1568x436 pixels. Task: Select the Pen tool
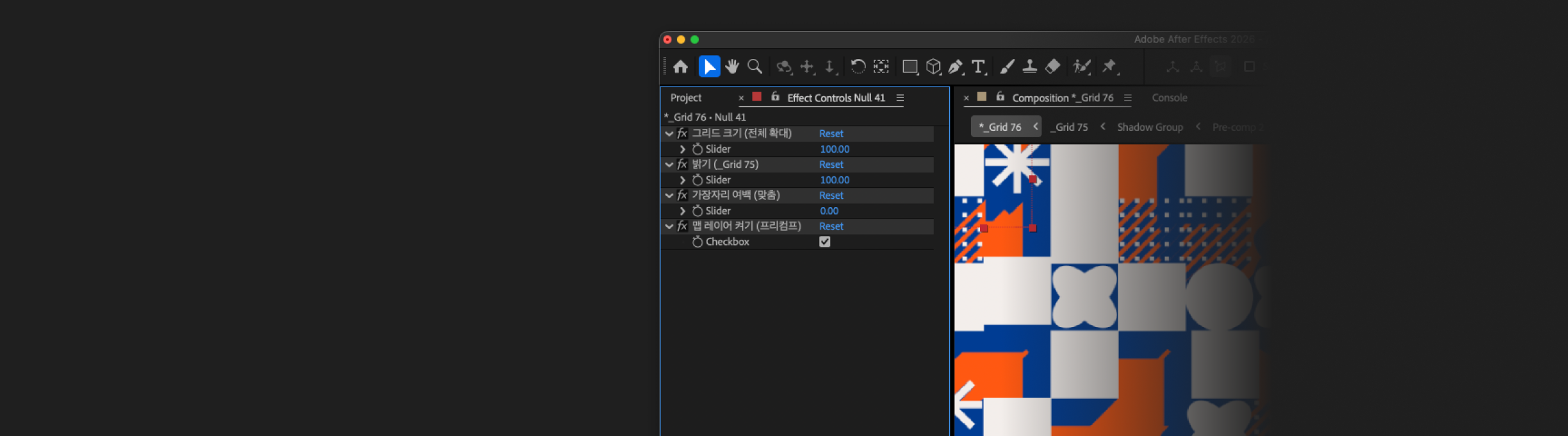955,67
